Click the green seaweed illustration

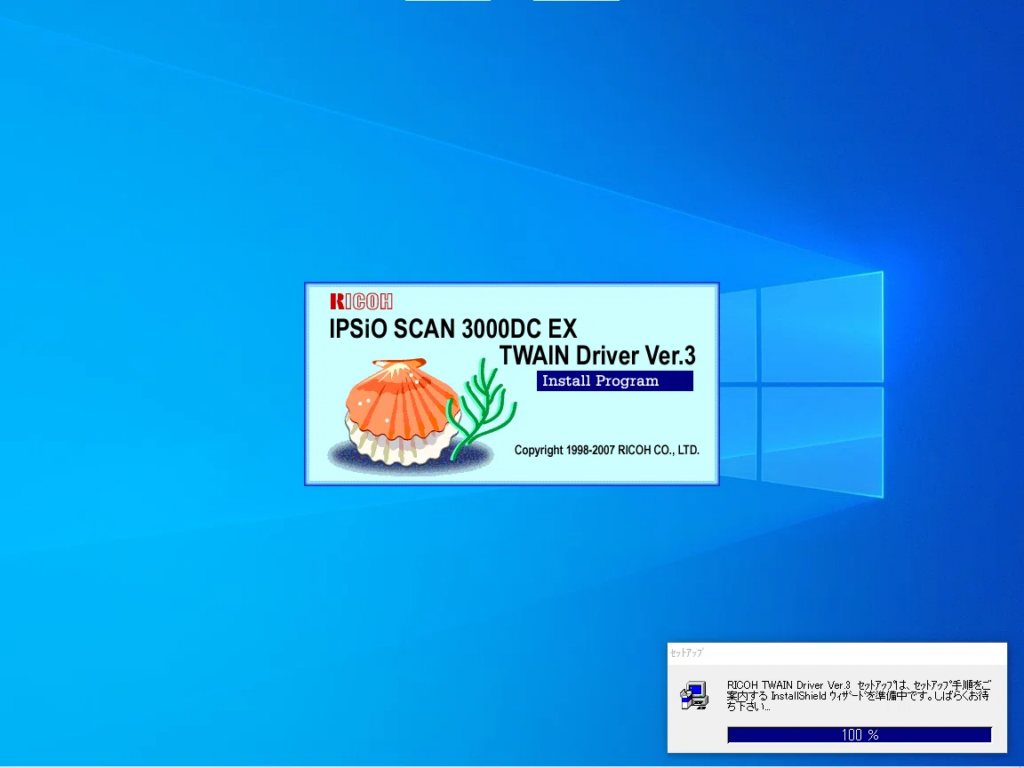tap(481, 408)
